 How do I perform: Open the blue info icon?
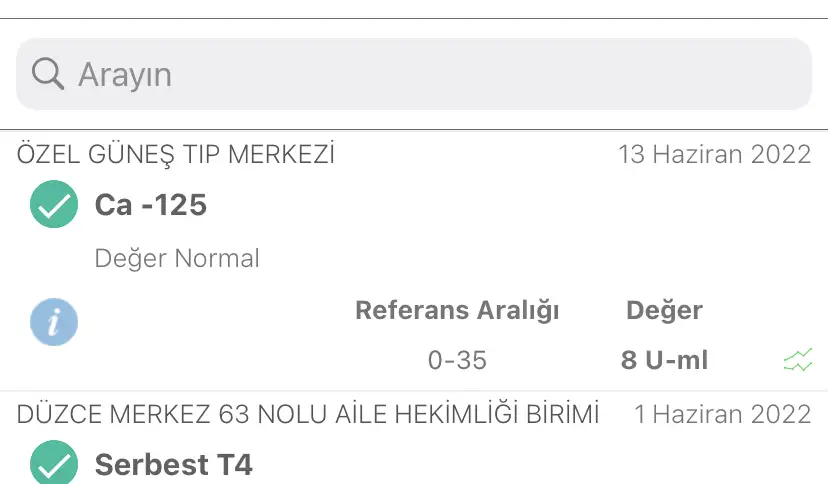click(54, 321)
